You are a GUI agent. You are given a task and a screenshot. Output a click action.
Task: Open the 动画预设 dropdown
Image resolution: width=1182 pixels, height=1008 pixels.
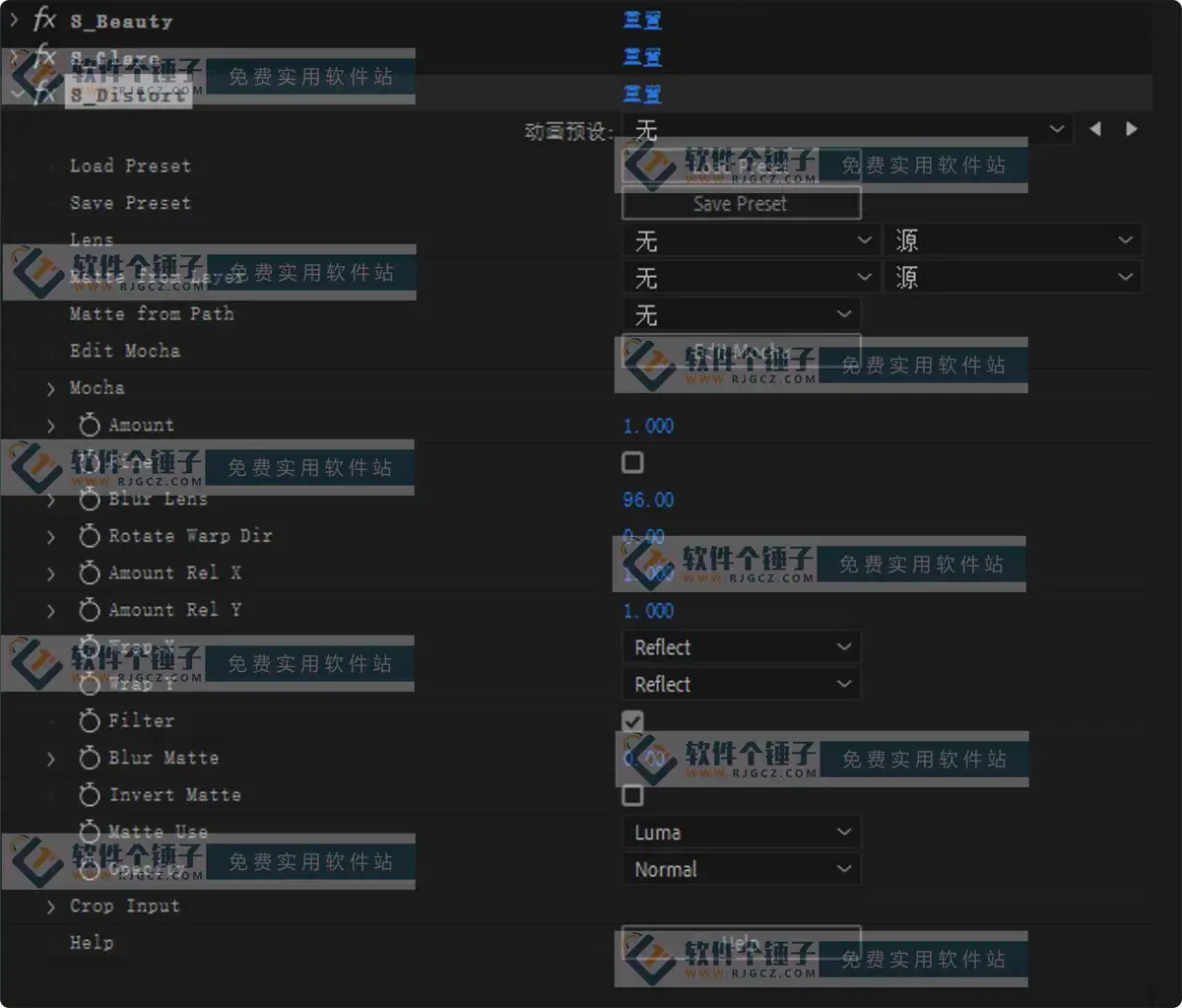tap(848, 129)
